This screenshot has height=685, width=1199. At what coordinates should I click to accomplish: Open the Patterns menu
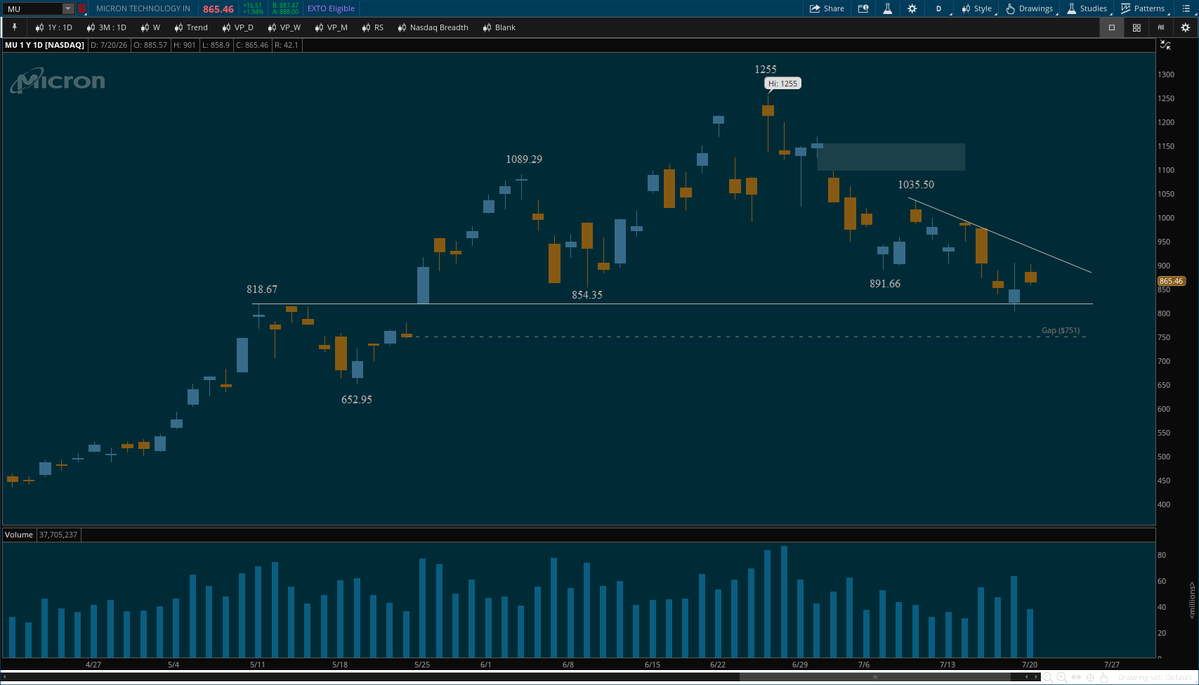[1142, 8]
